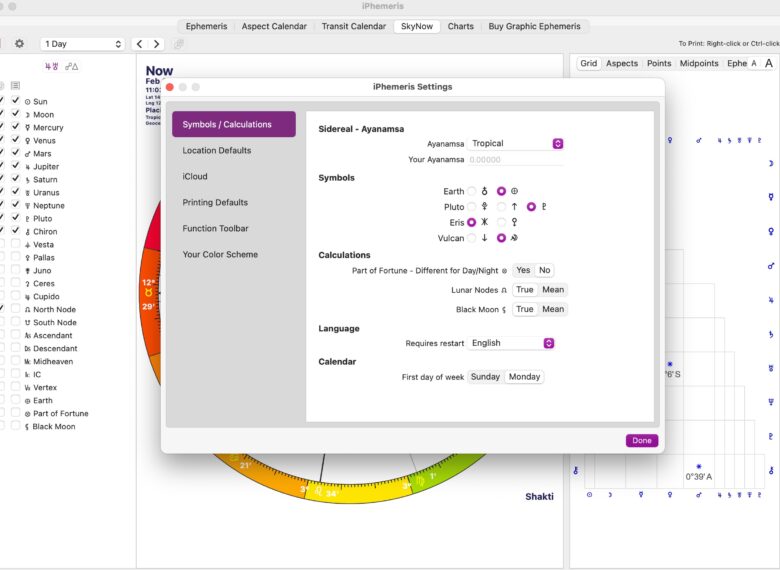Uncheck the Sun checkbox

click(15, 100)
